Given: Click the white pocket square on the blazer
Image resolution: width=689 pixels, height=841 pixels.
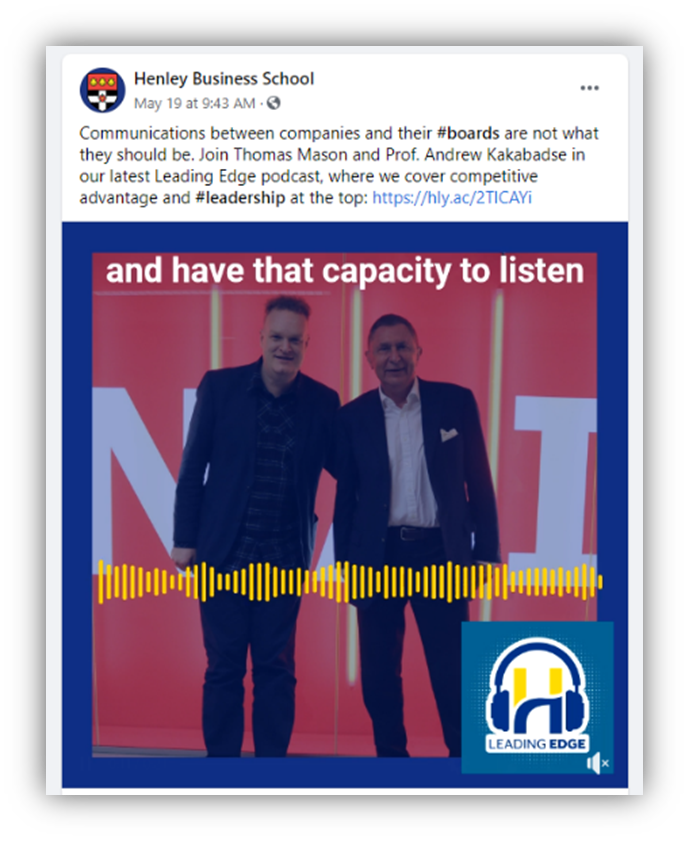Looking at the screenshot, I should (448, 434).
